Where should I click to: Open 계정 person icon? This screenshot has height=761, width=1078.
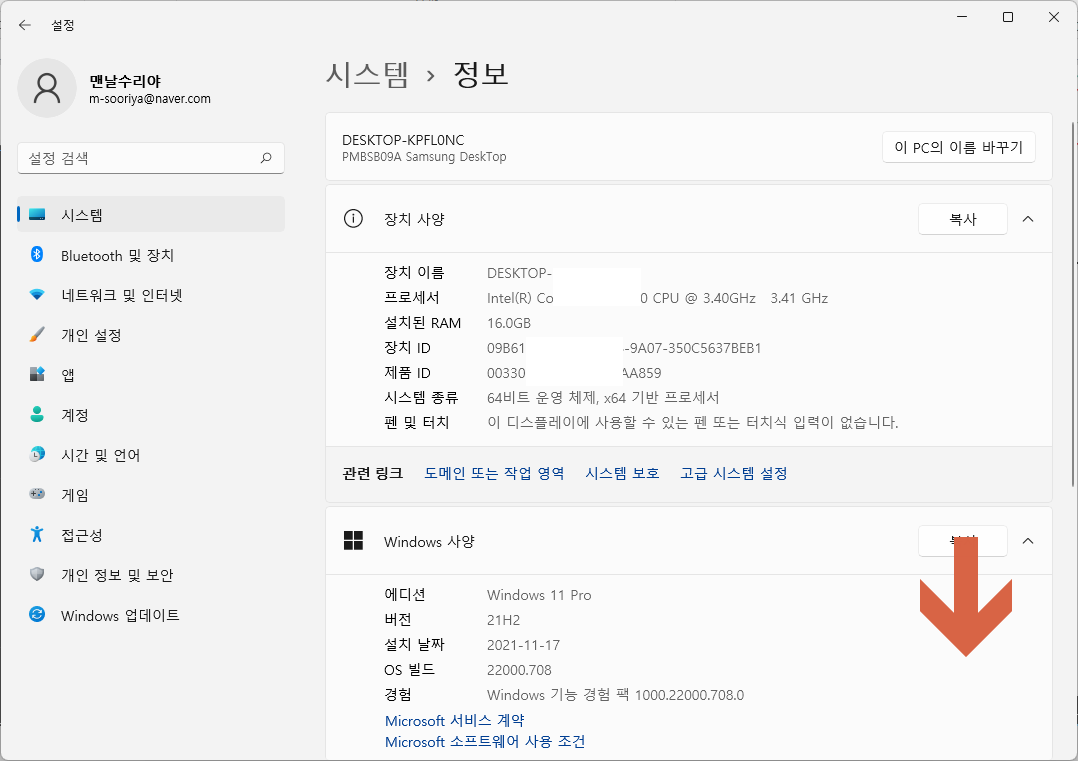click(37, 415)
